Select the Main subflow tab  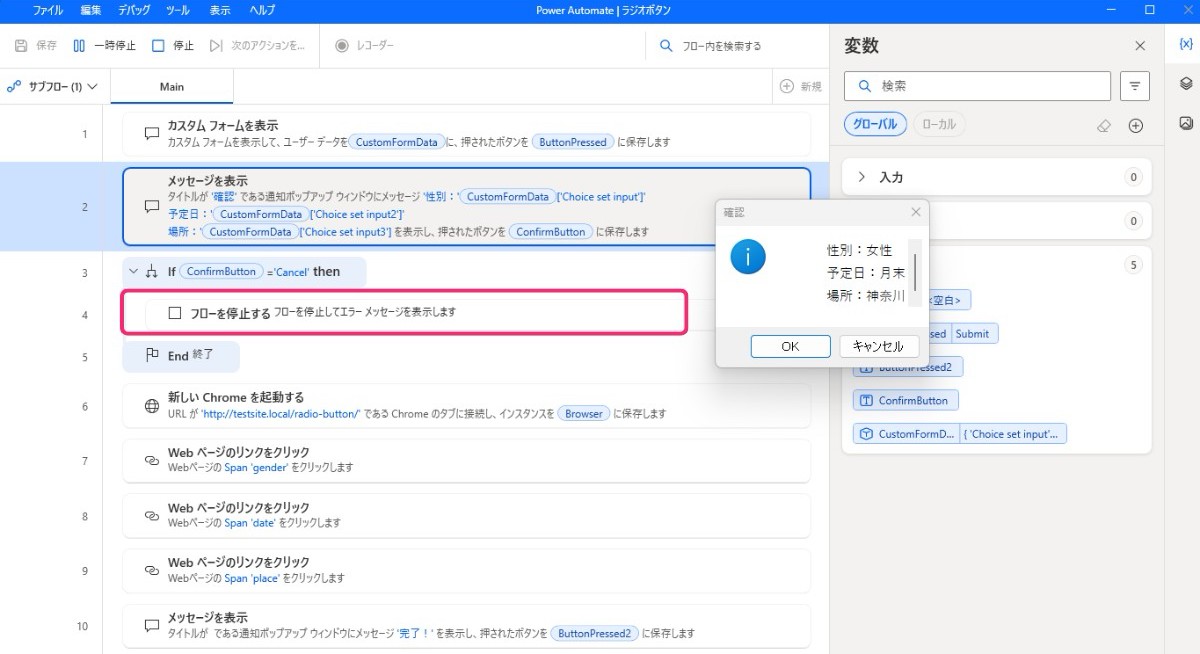click(172, 87)
